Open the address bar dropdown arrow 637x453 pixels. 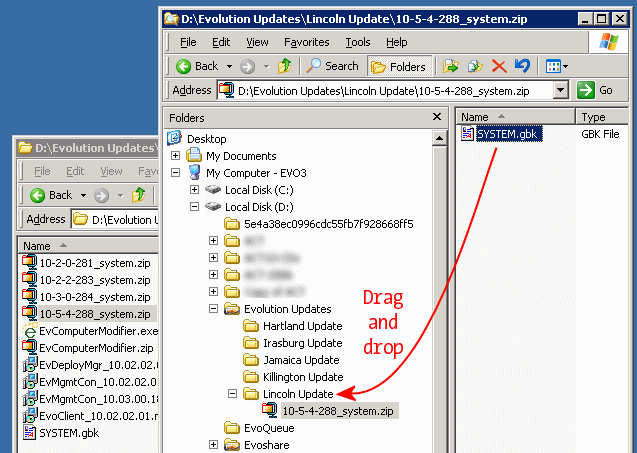click(560, 90)
